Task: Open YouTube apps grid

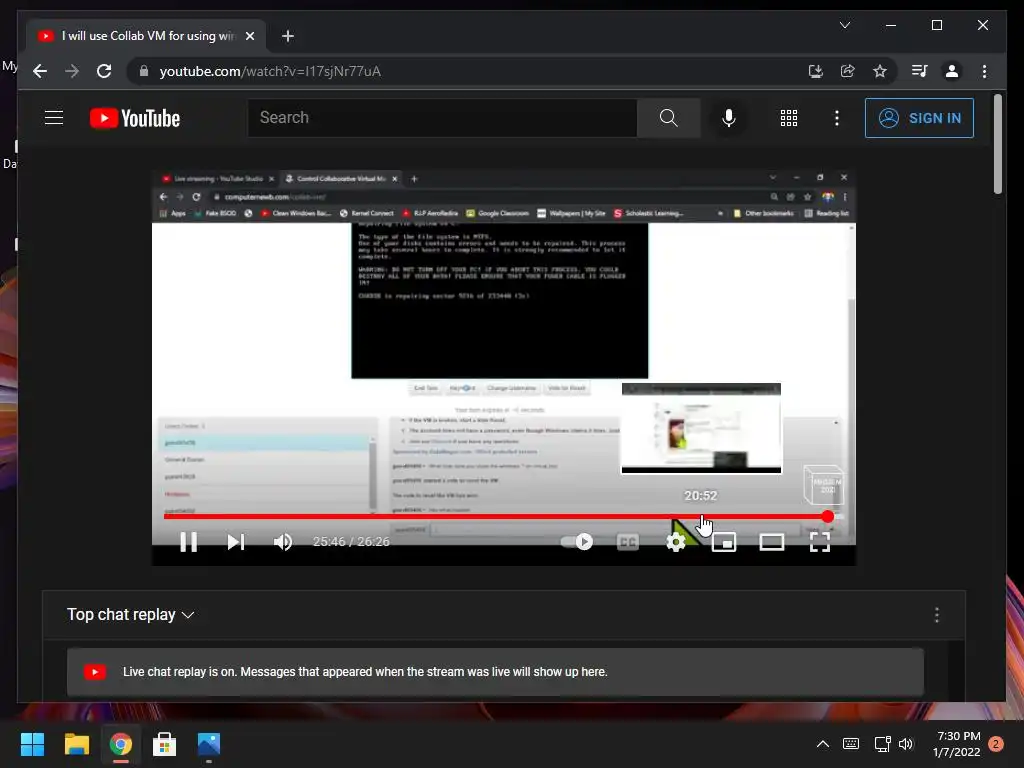Action: pos(789,118)
